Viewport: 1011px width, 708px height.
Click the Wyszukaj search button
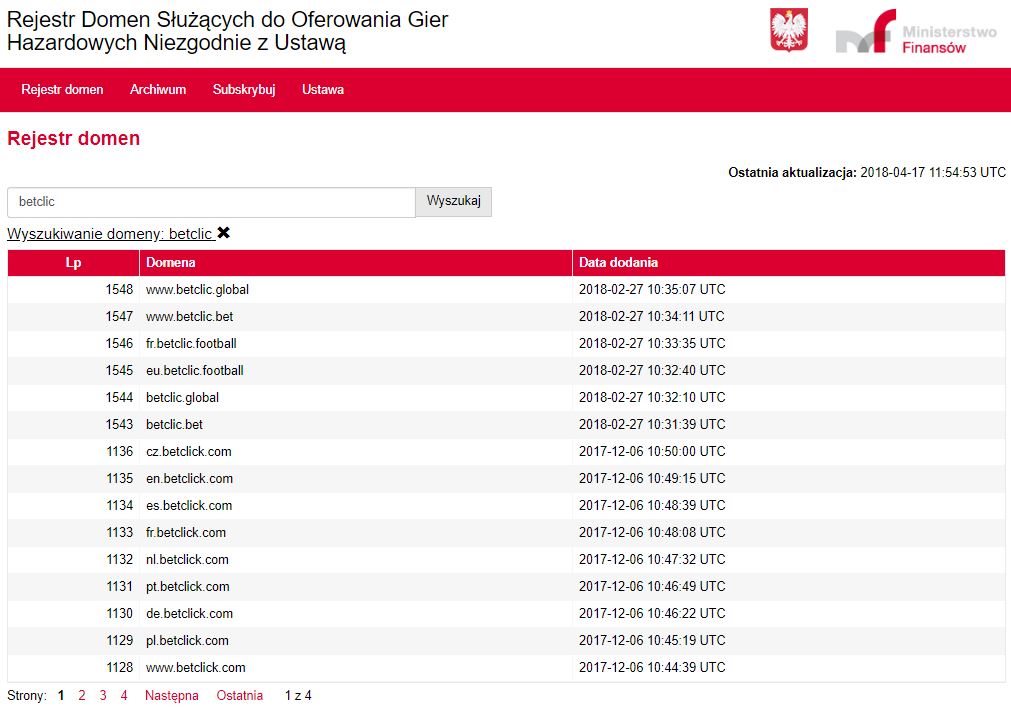454,201
